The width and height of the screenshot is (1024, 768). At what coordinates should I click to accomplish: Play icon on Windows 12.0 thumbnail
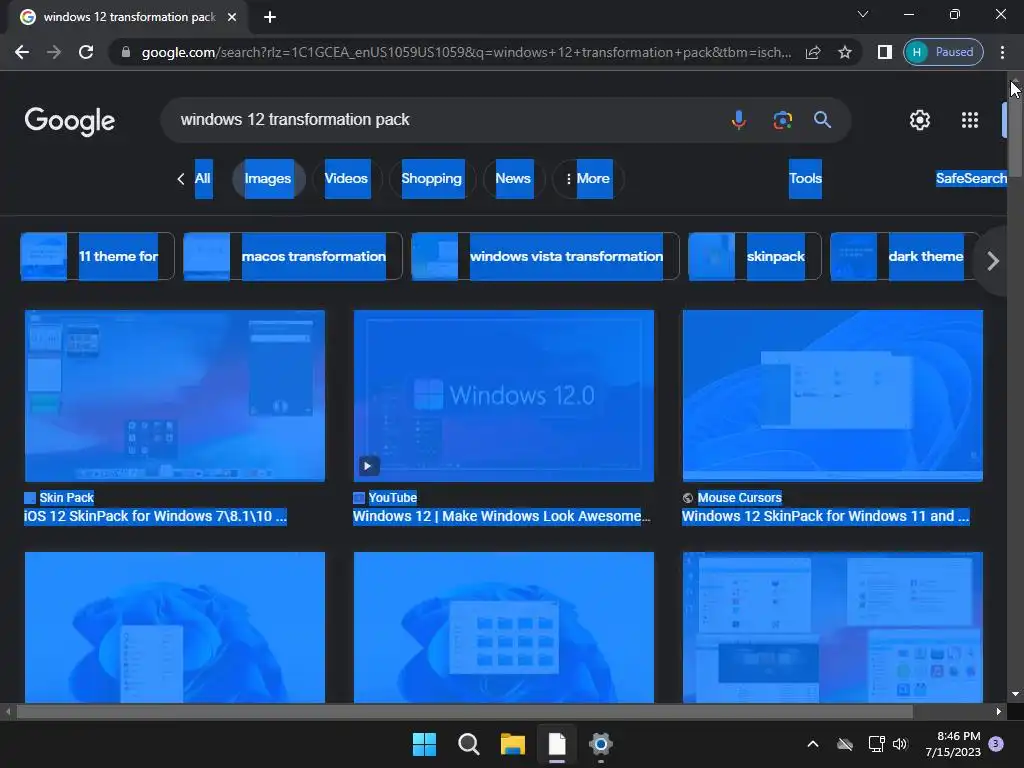tap(368, 466)
